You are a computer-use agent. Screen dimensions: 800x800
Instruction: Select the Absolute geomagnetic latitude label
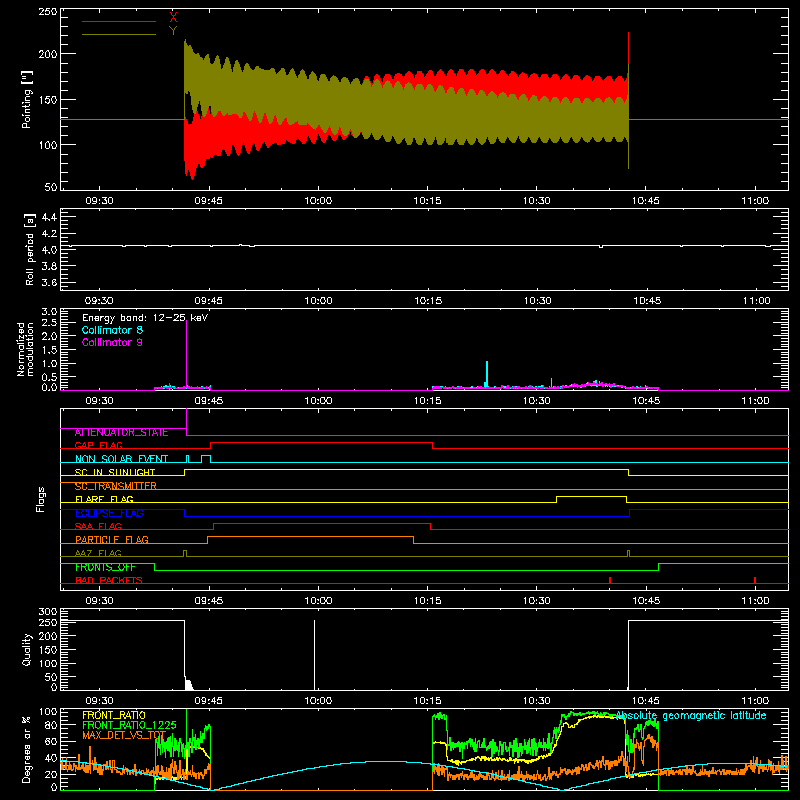coord(691,716)
